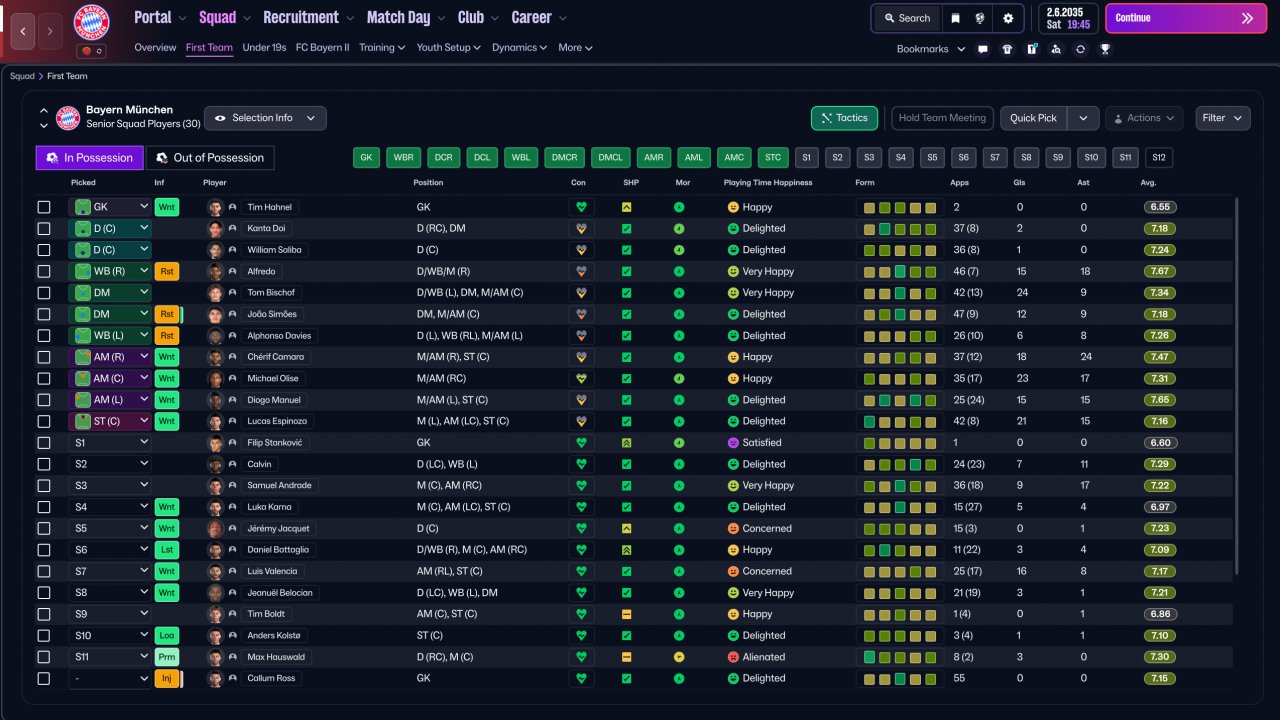The height and width of the screenshot is (720, 1280).
Task: Click Michael Olise's player portrait
Action: pos(215,379)
